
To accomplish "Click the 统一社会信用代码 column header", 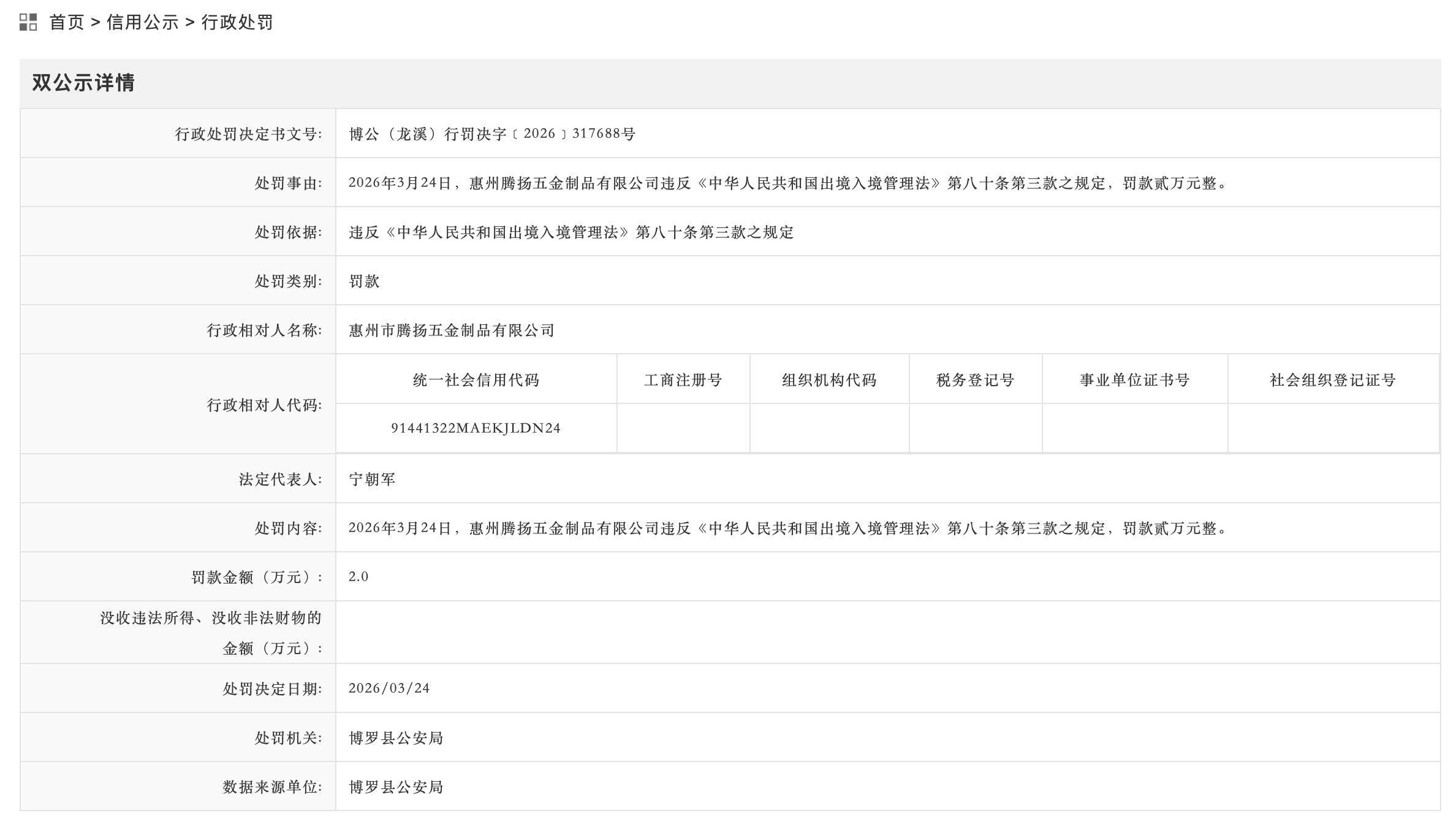I will point(476,380).
